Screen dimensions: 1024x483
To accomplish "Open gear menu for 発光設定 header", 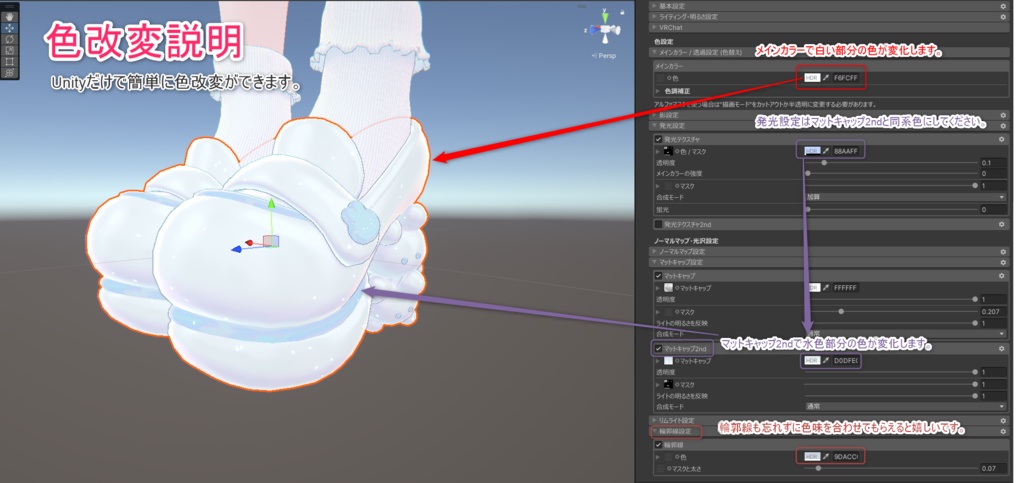I will coord(1002,125).
